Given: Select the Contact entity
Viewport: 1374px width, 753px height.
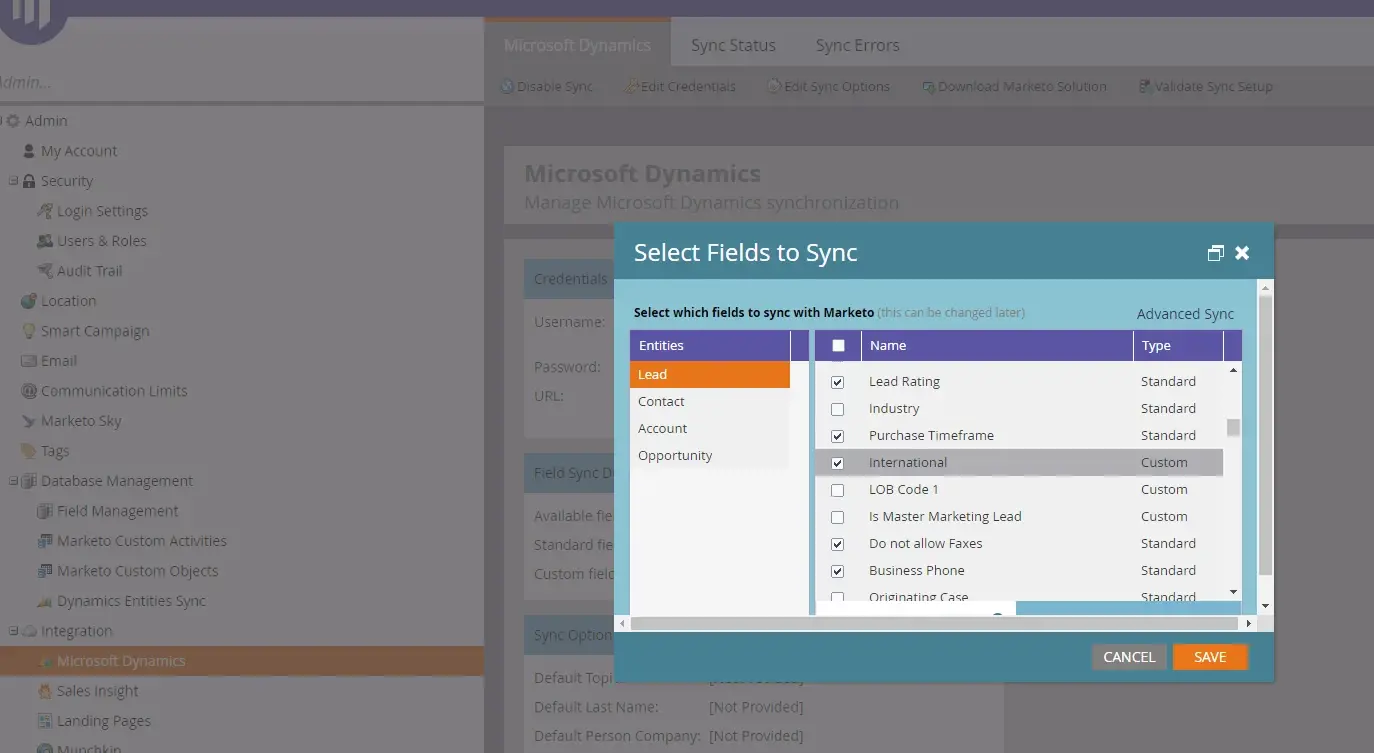Looking at the screenshot, I should 710,401.
